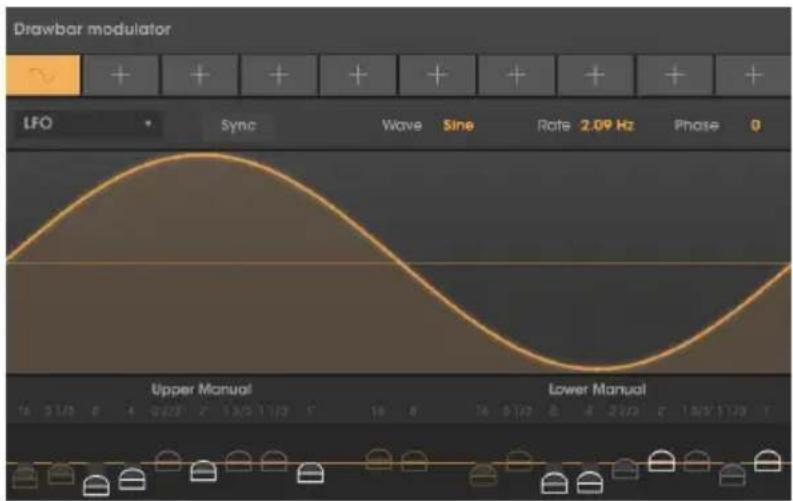Change the Wave value Sine
The height and width of the screenshot is (501, 793).
(x=458, y=125)
